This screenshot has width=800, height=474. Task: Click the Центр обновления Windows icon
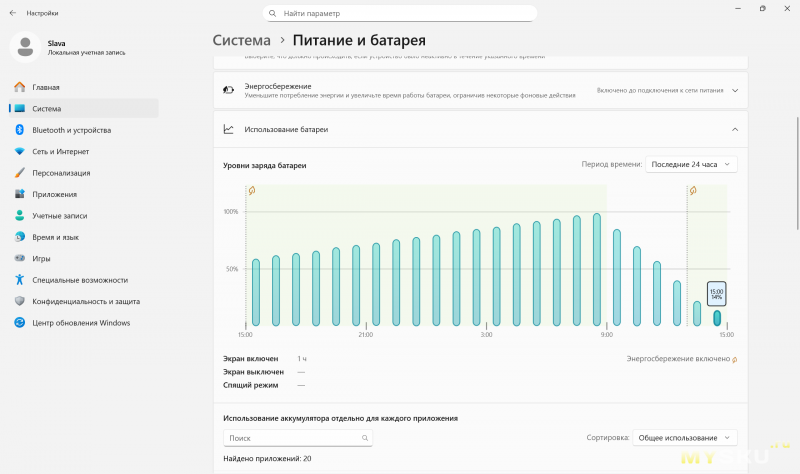coord(19,323)
